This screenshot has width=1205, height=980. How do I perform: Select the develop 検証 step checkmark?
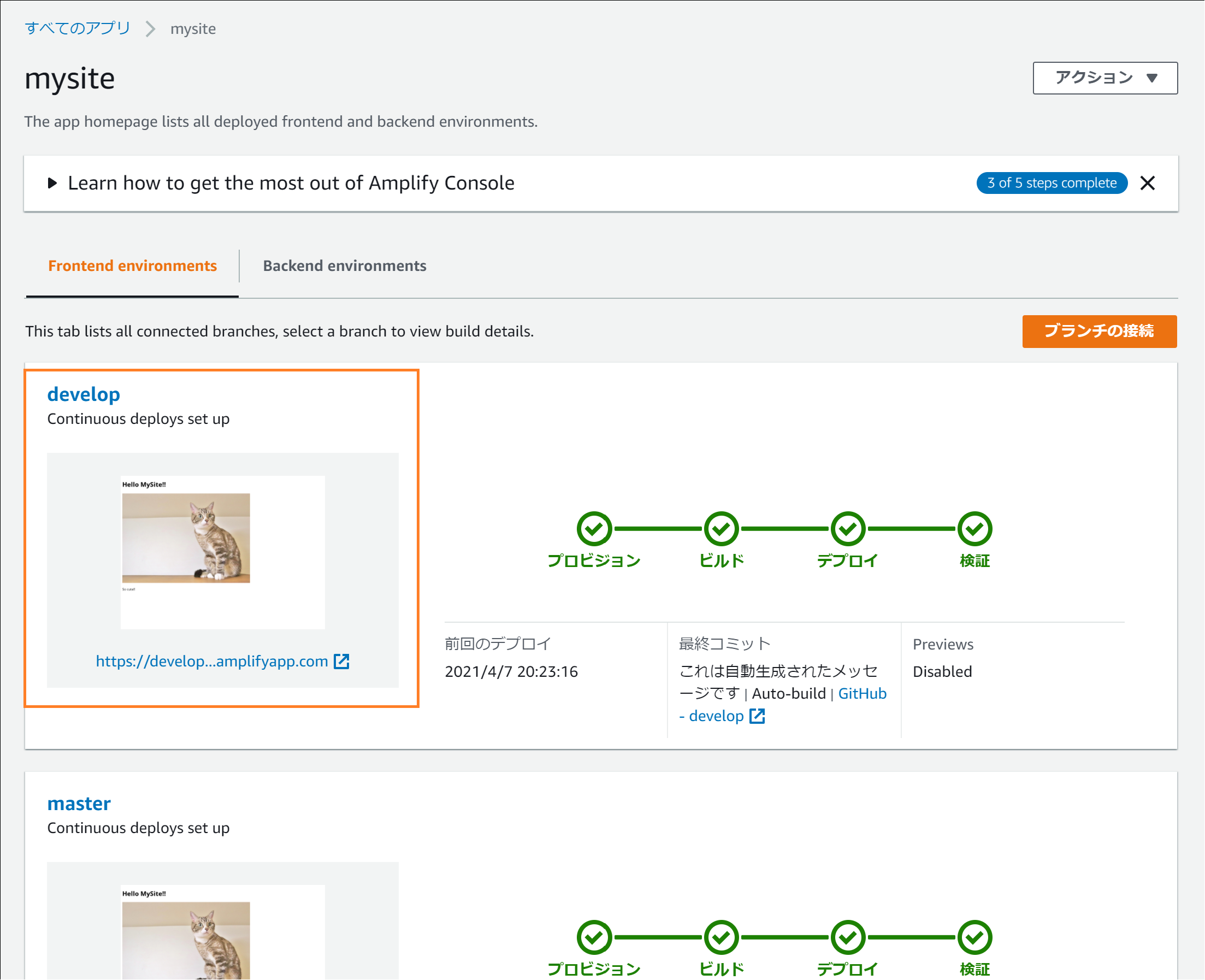pyautogui.click(x=974, y=528)
